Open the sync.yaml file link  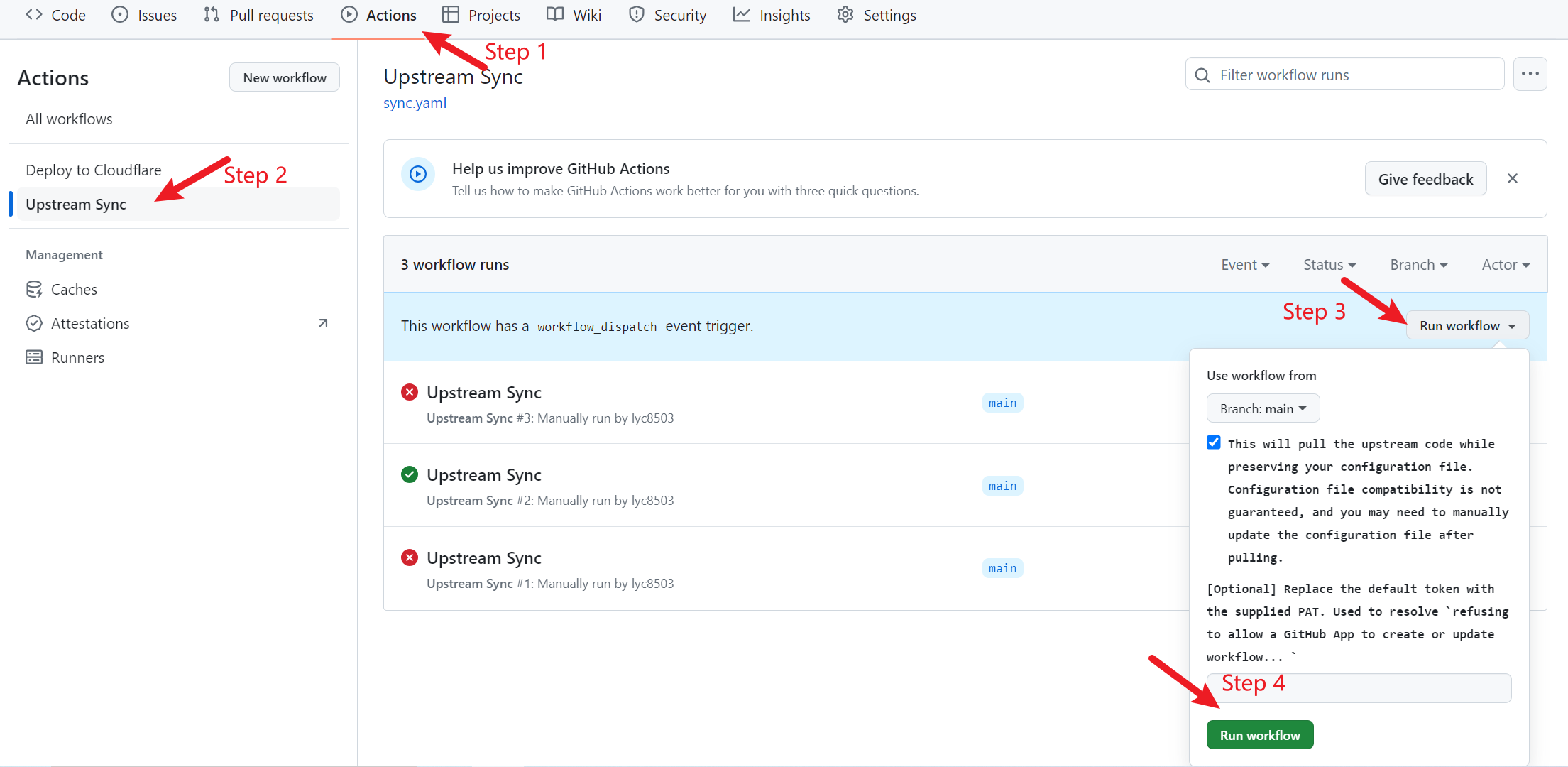click(415, 102)
